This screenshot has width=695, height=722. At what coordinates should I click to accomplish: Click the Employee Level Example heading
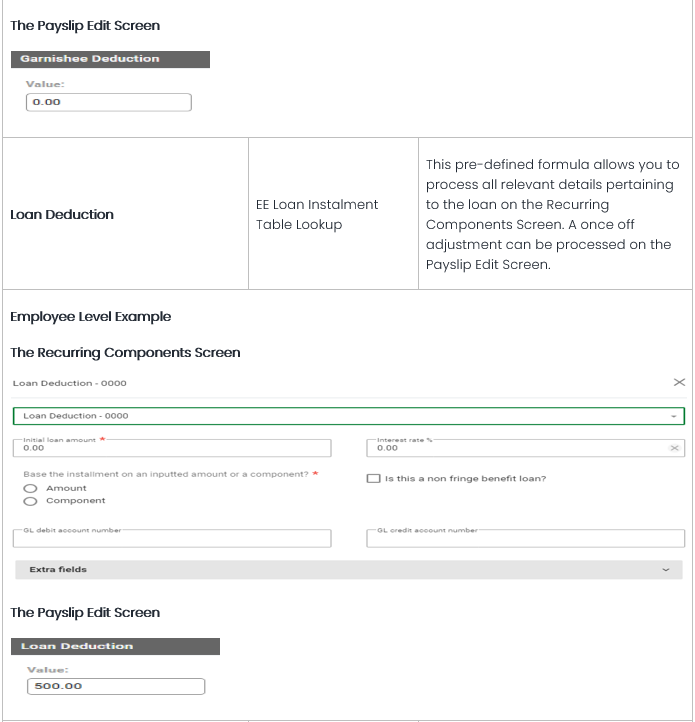click(90, 317)
